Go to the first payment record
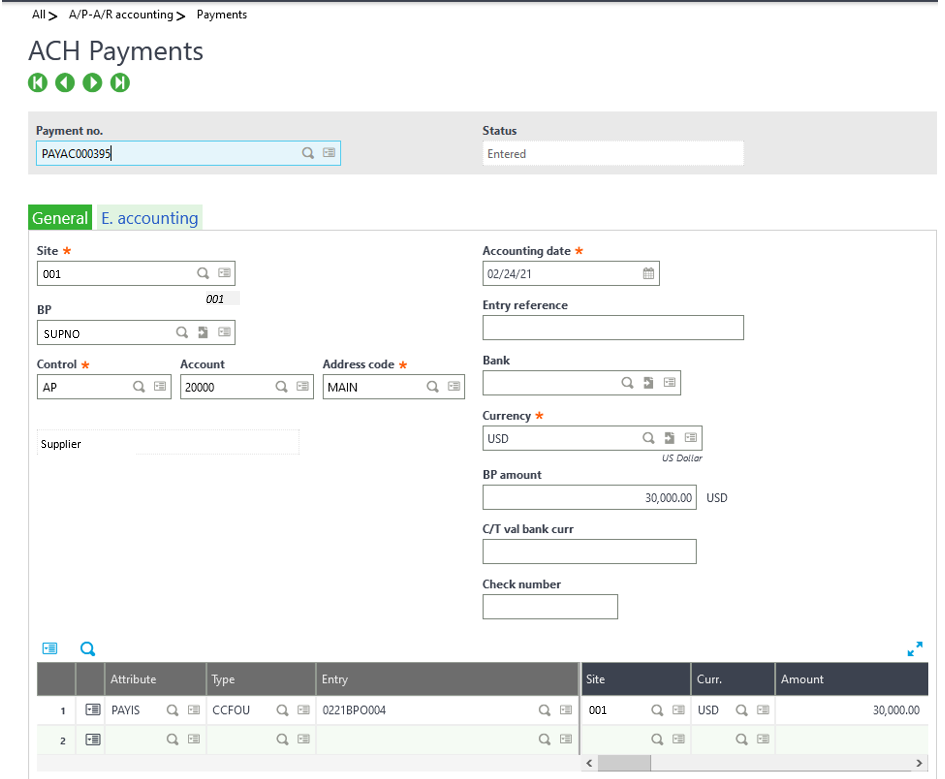The height and width of the screenshot is (779, 945). click(37, 83)
